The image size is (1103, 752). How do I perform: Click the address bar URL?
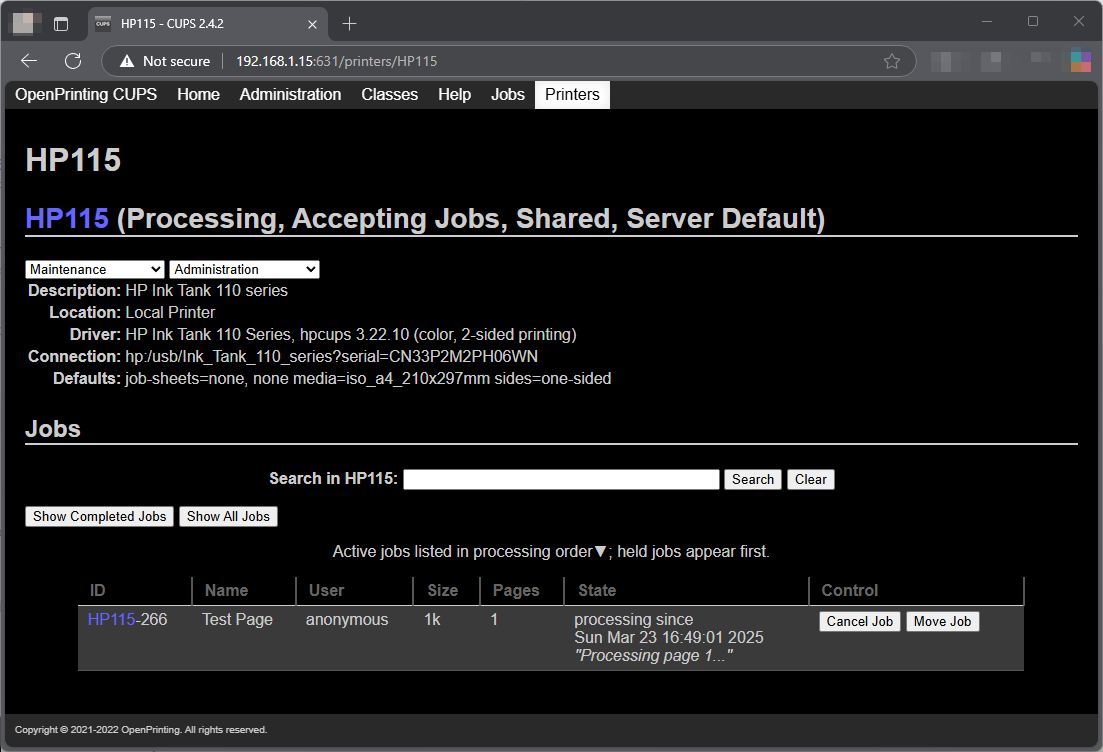tap(336, 61)
